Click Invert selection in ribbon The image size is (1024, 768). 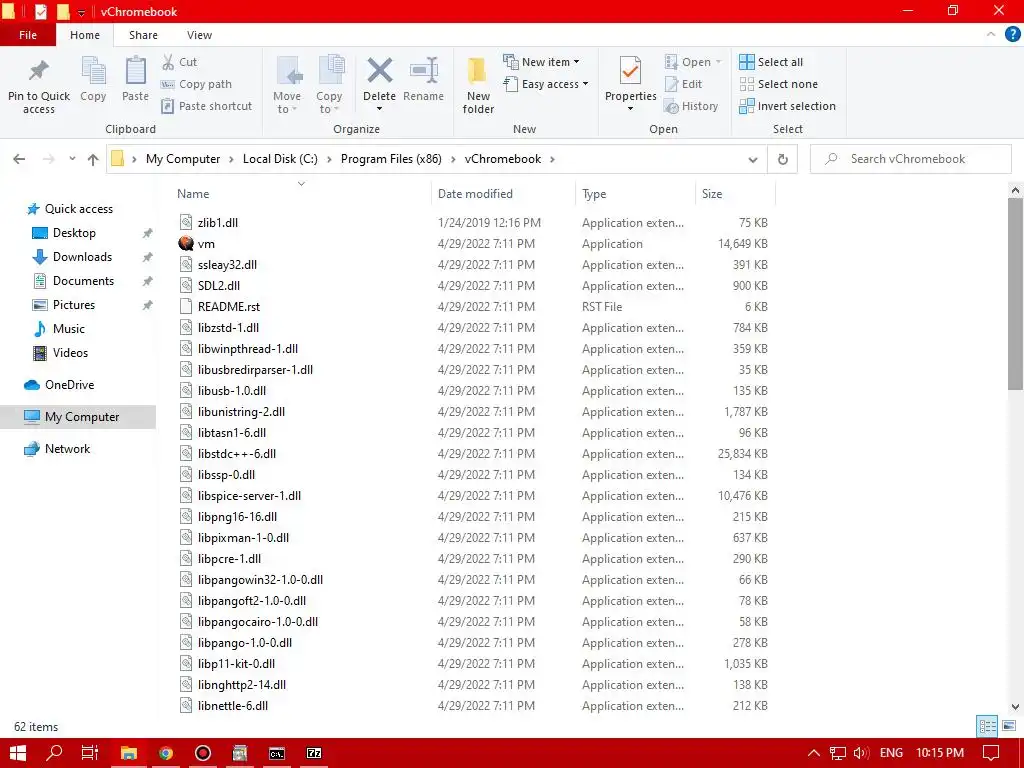tap(787, 106)
